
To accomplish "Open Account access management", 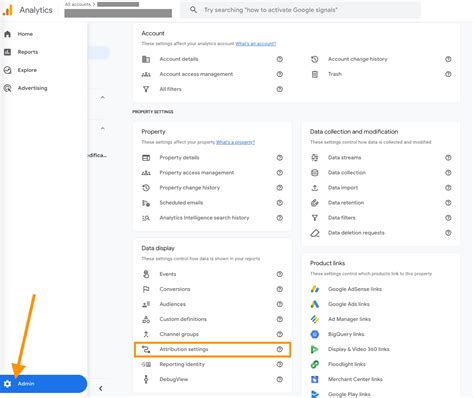I will (x=196, y=74).
